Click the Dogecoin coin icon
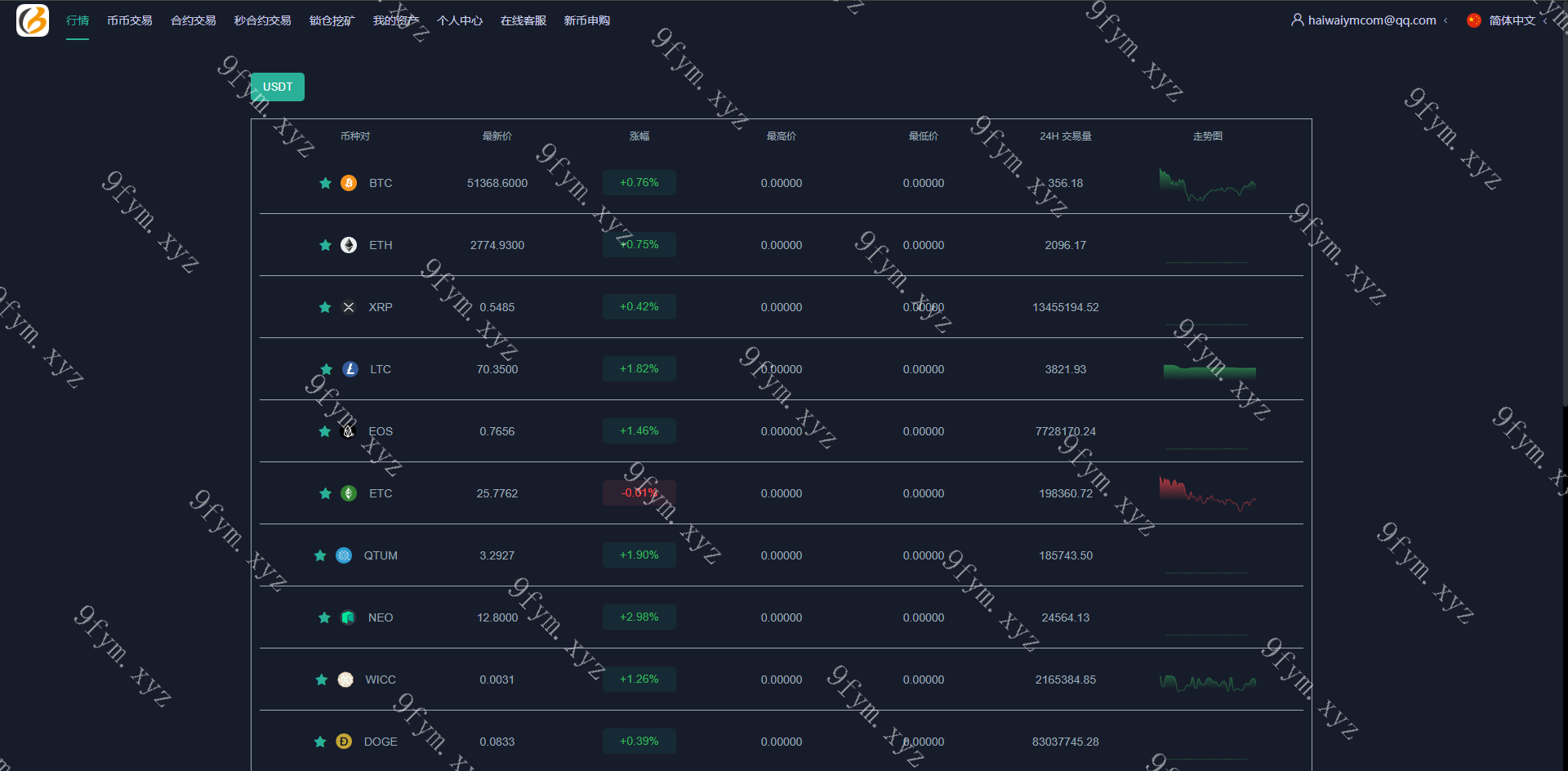Image resolution: width=1568 pixels, height=771 pixels. [344, 742]
